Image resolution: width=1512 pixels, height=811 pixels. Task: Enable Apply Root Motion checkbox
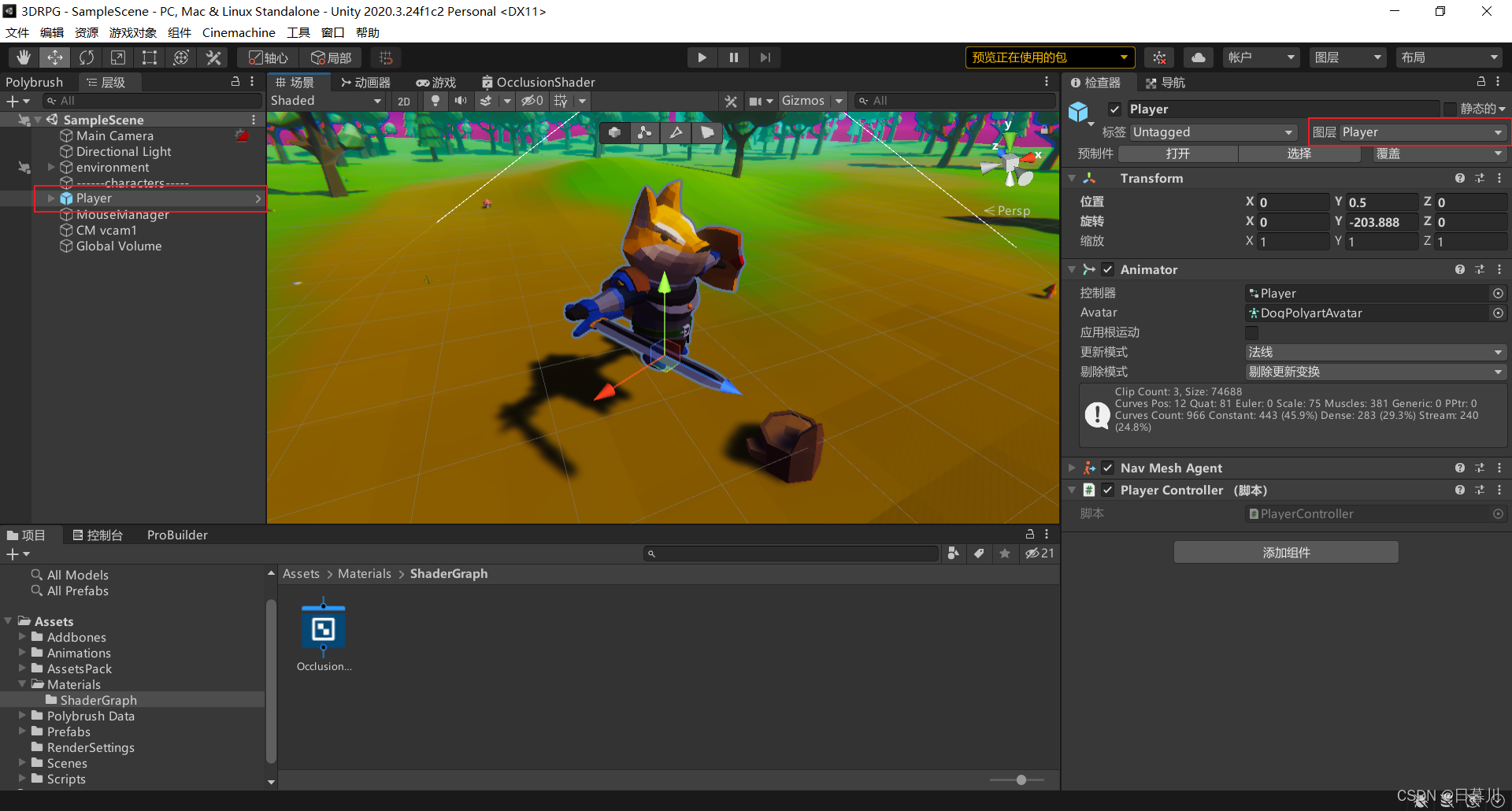pos(1251,332)
